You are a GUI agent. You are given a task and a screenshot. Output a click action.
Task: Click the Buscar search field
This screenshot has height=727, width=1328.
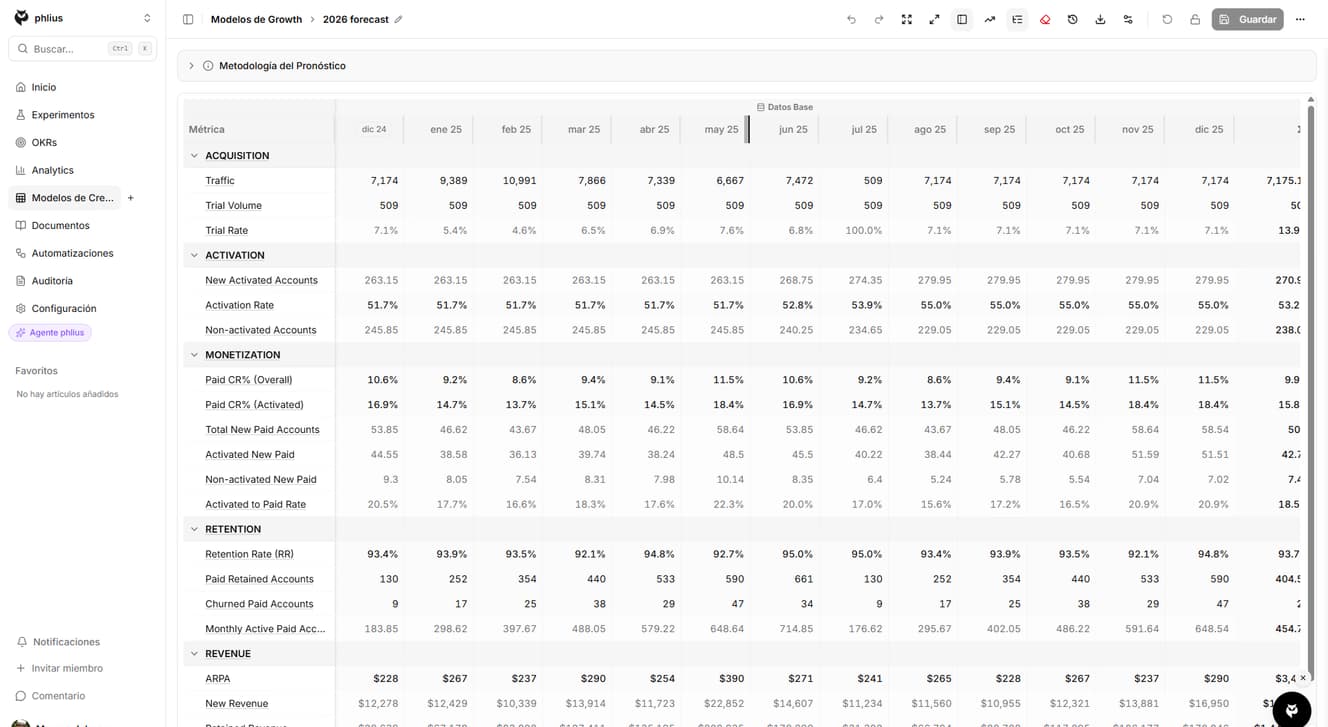[68, 49]
